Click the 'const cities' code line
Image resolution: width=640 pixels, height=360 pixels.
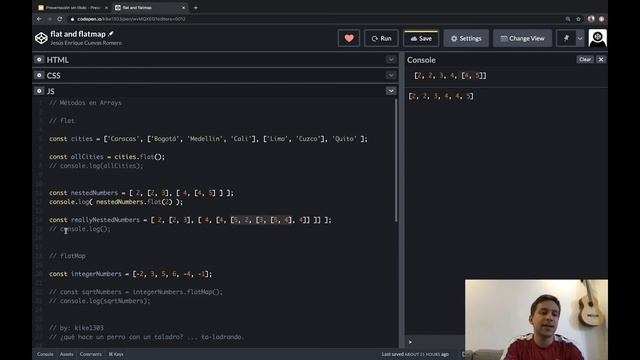208,139
